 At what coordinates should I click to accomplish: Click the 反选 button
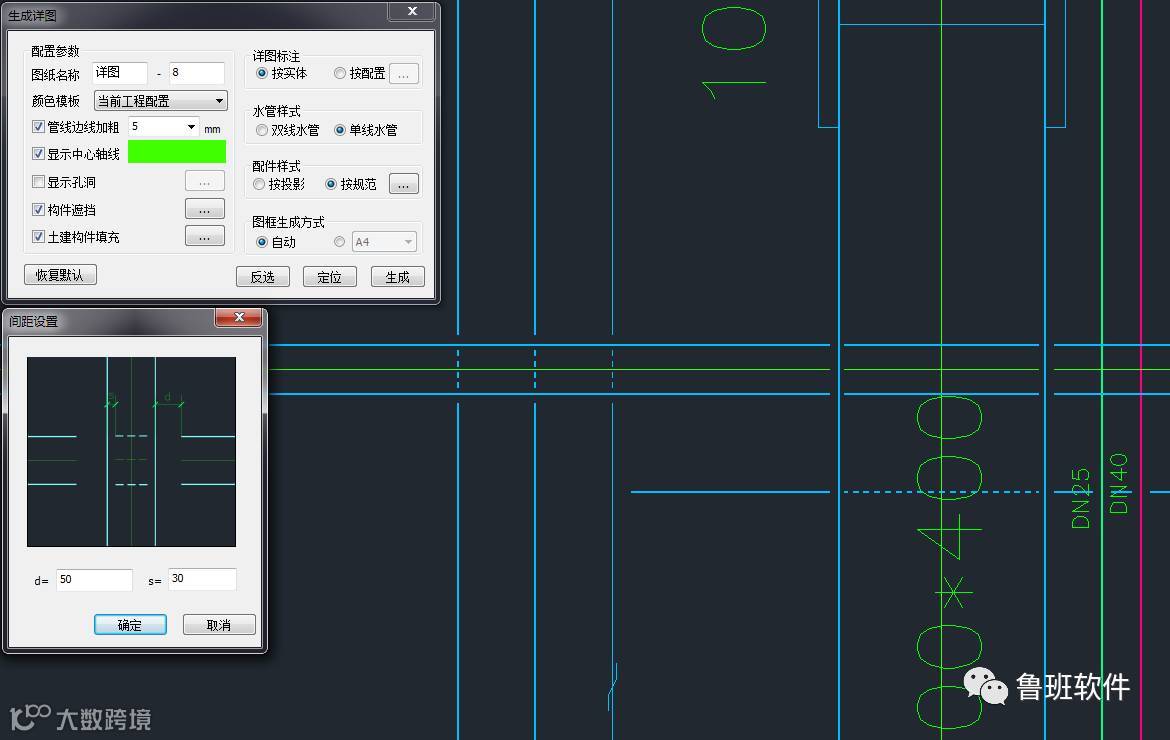point(263,277)
